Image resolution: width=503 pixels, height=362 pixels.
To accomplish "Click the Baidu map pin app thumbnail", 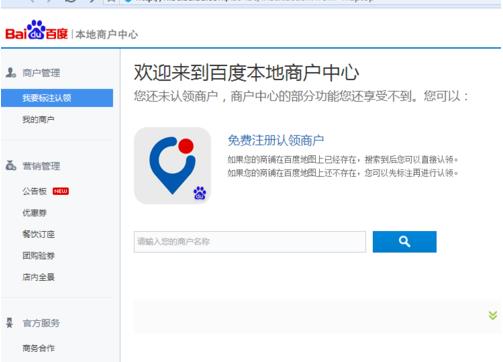I will click(172, 165).
